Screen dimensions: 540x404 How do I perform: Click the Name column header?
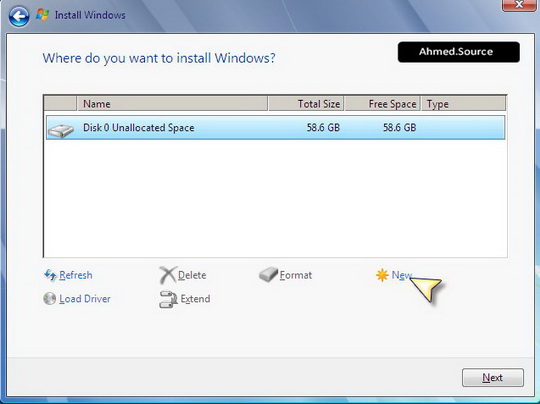tap(172, 104)
